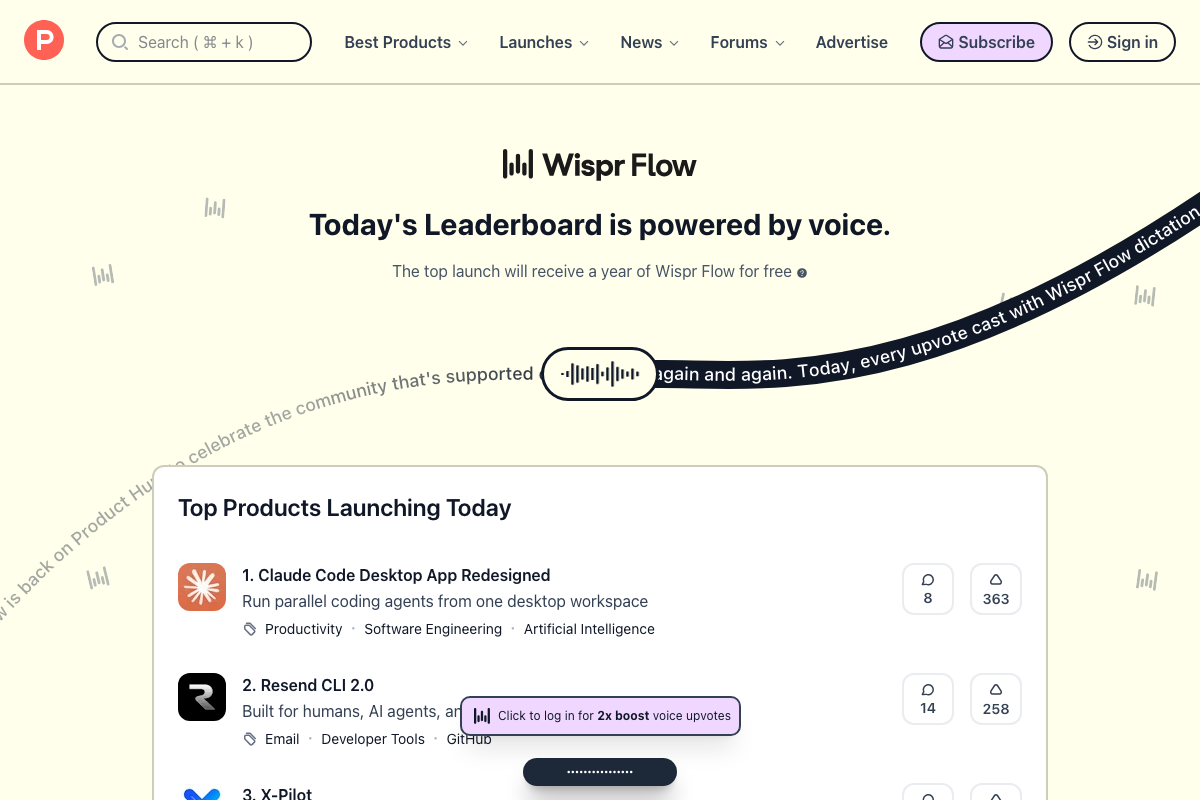Click the Subscribe button

tap(985, 42)
